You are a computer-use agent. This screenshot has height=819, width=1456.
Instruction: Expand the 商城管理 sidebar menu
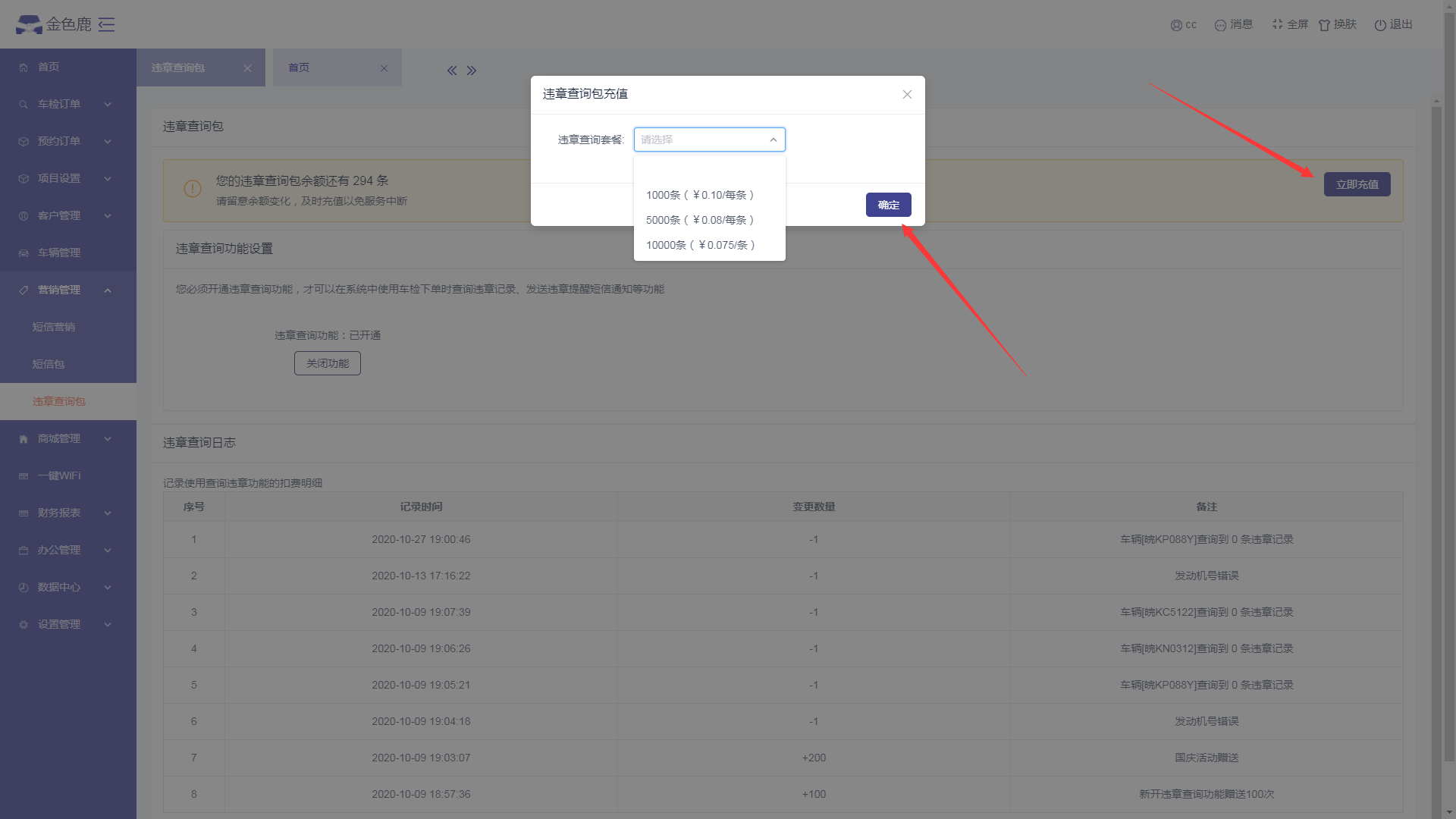click(x=68, y=438)
